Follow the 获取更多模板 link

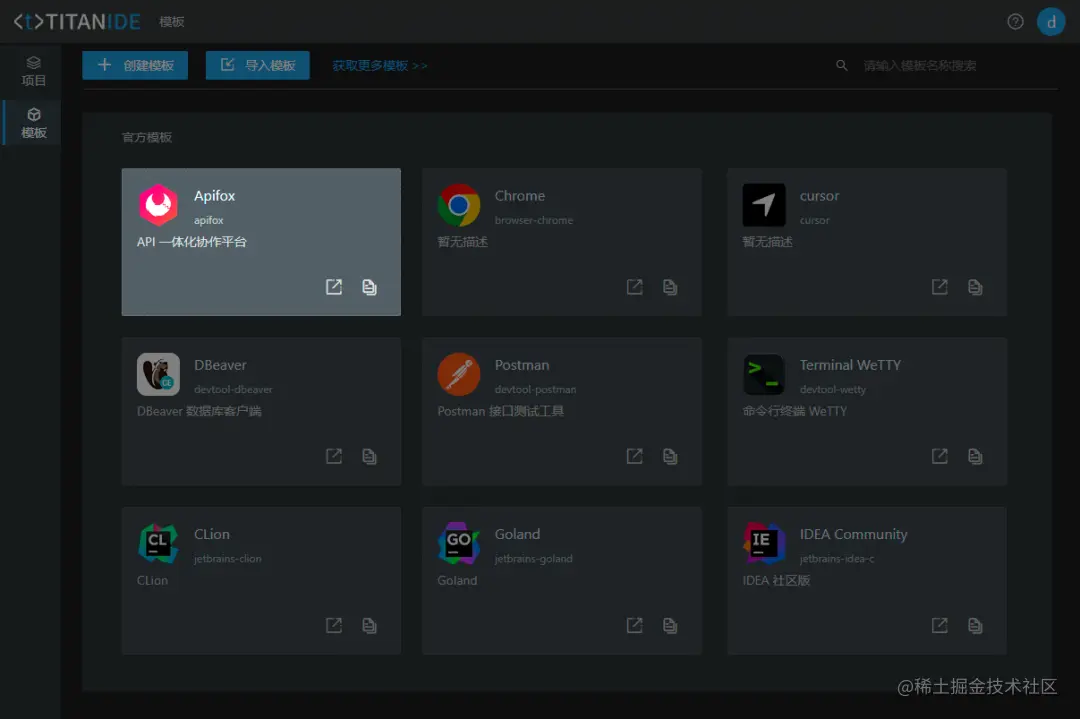(380, 65)
